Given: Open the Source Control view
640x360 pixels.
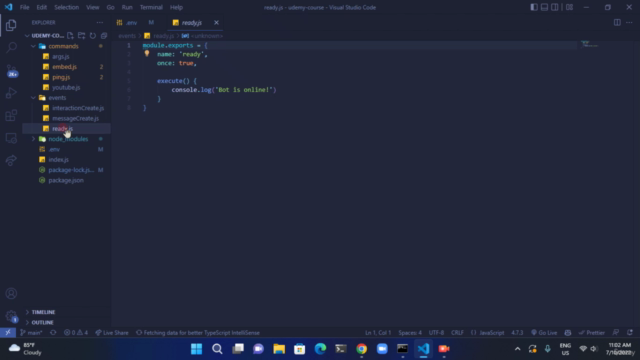Looking at the screenshot, I should tap(11, 71).
